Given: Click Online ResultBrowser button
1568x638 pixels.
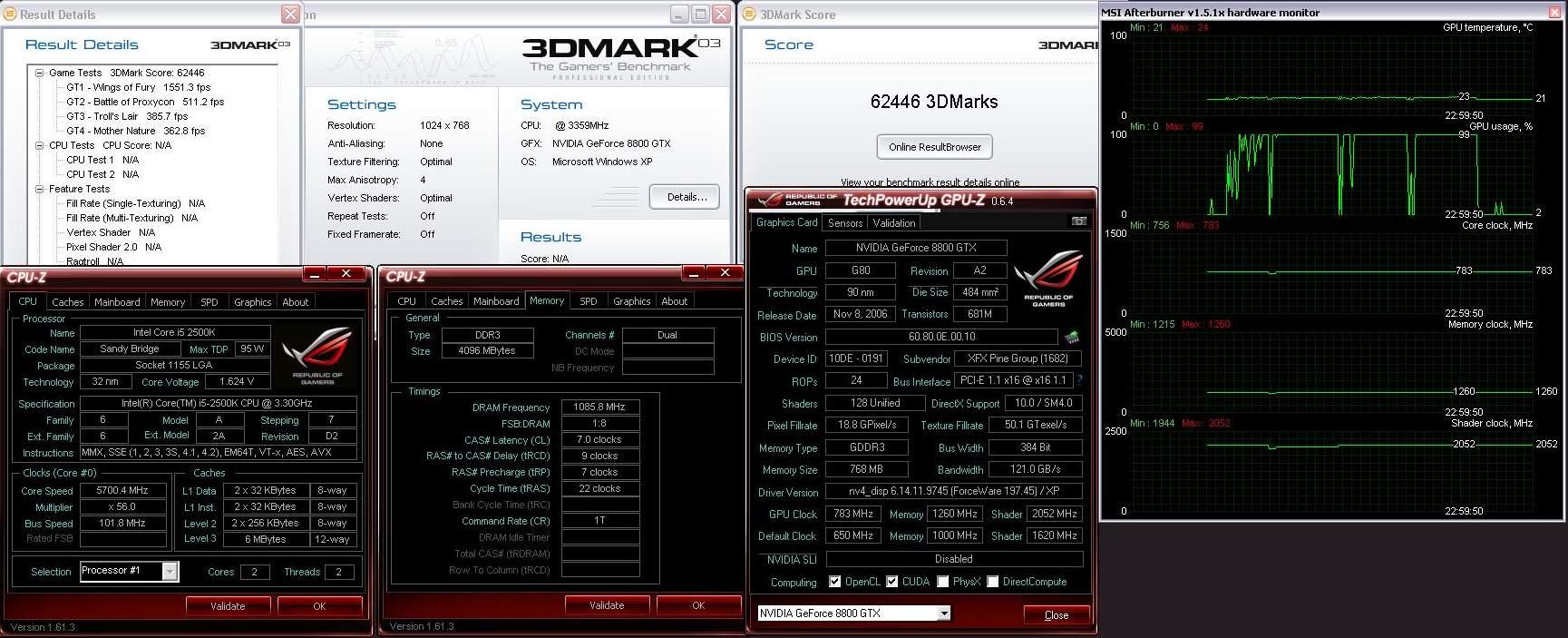Looking at the screenshot, I should coord(934,147).
